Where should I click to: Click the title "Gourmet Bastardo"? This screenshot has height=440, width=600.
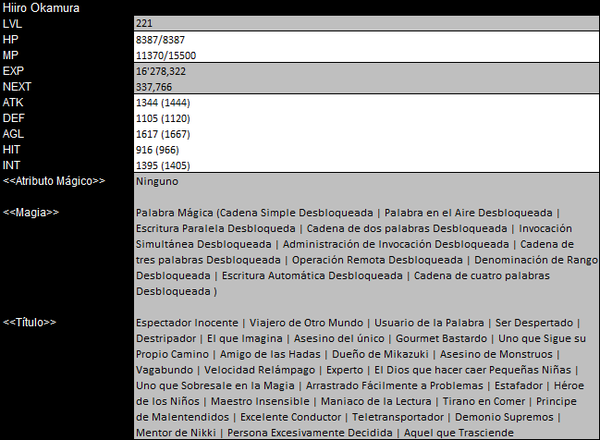coord(441,338)
